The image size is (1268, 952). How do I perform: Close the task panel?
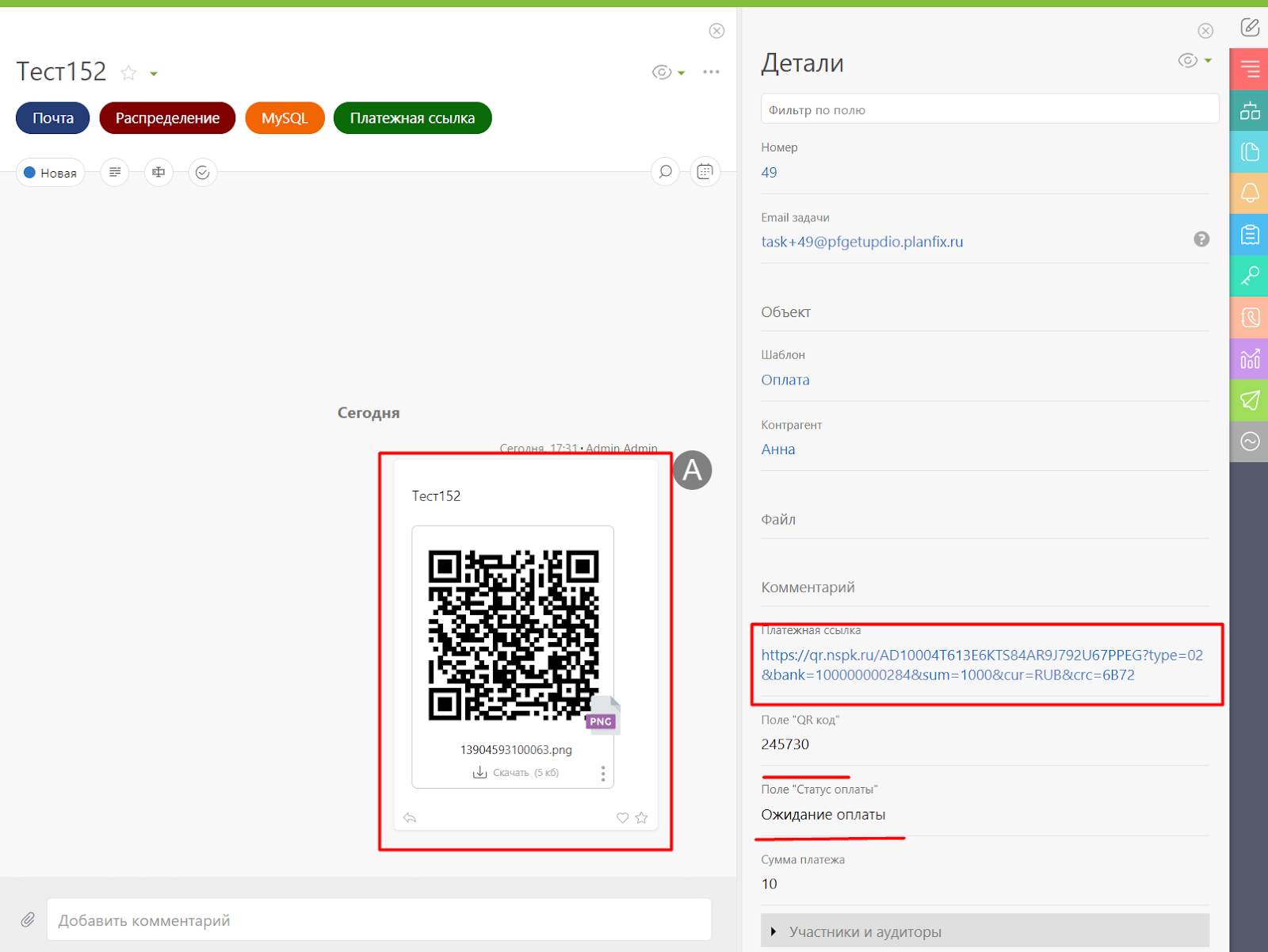coord(716,31)
